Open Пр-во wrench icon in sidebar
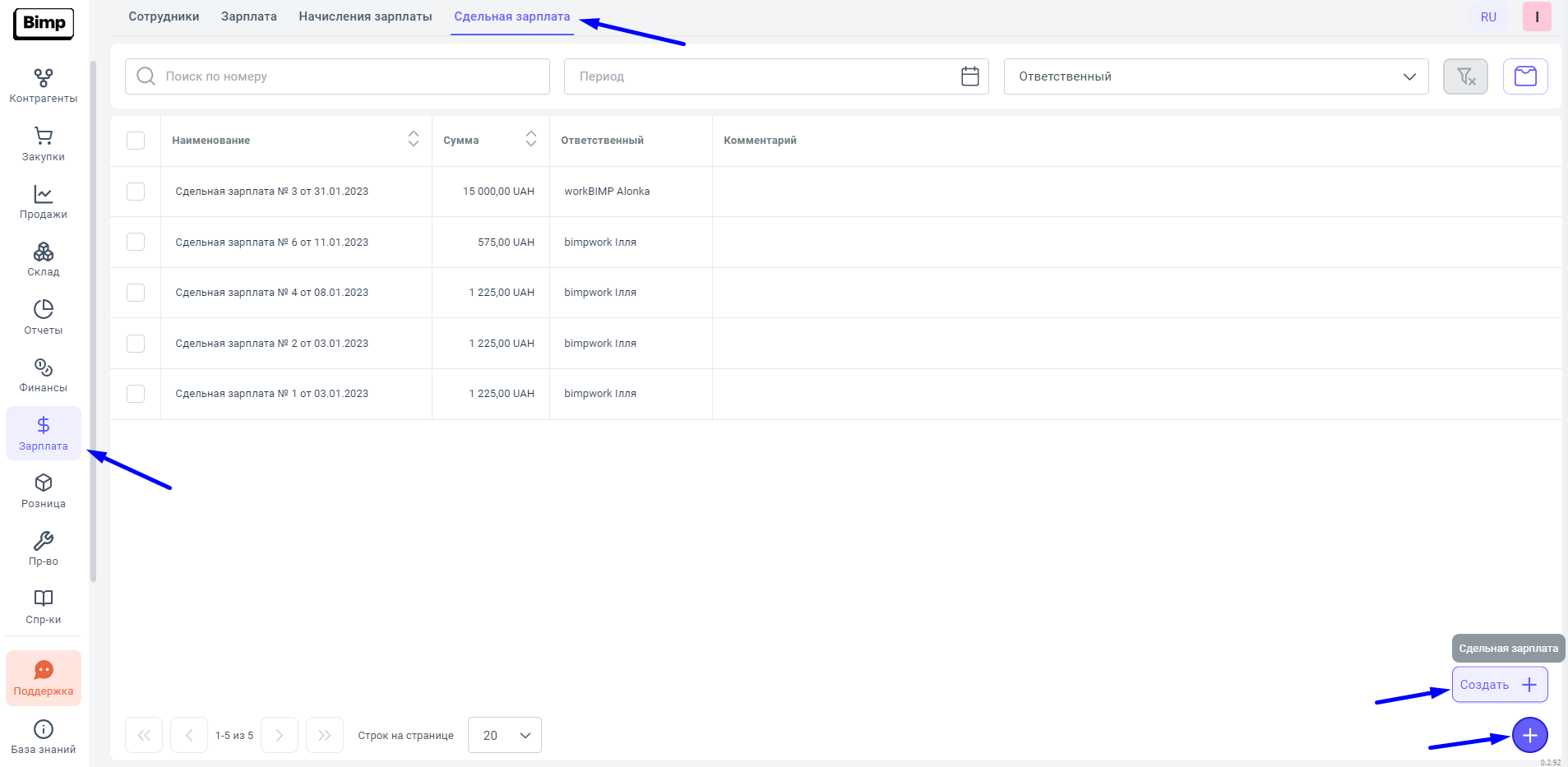Viewport: 1568px width, 767px height. (43, 548)
